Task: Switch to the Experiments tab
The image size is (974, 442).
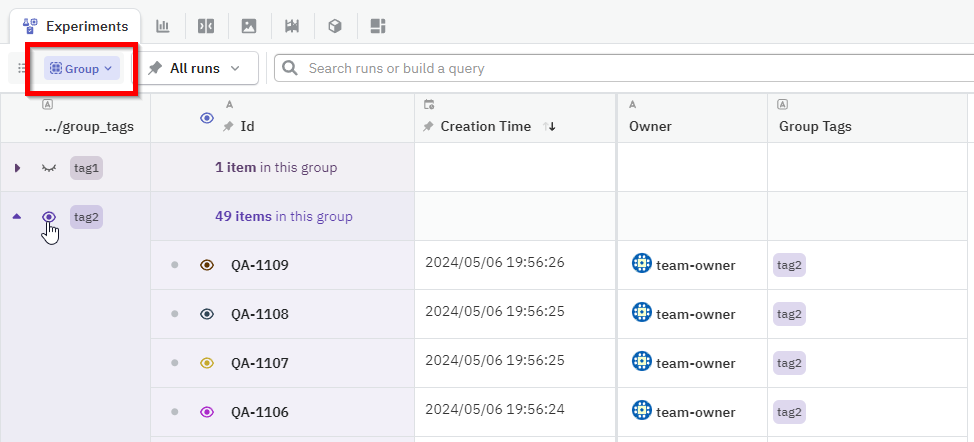Action: pyautogui.click(x=76, y=26)
